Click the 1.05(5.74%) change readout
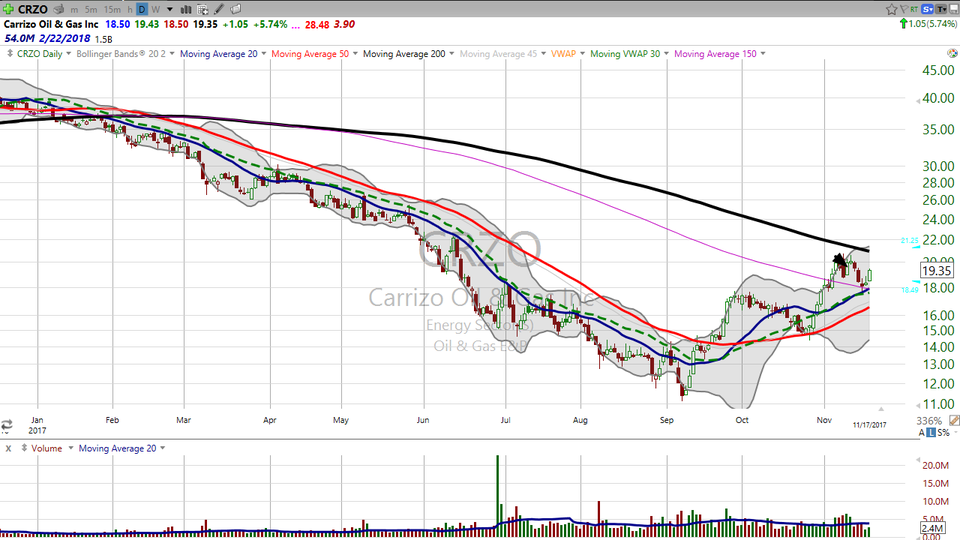Viewport: 960px width, 540px height. point(933,24)
